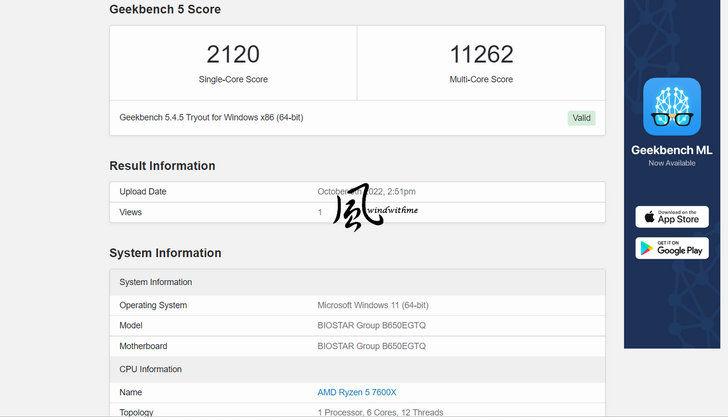The image size is (728, 417).
Task: Select the Microsoft Windows 11 (64-bit) value
Action: [372, 305]
